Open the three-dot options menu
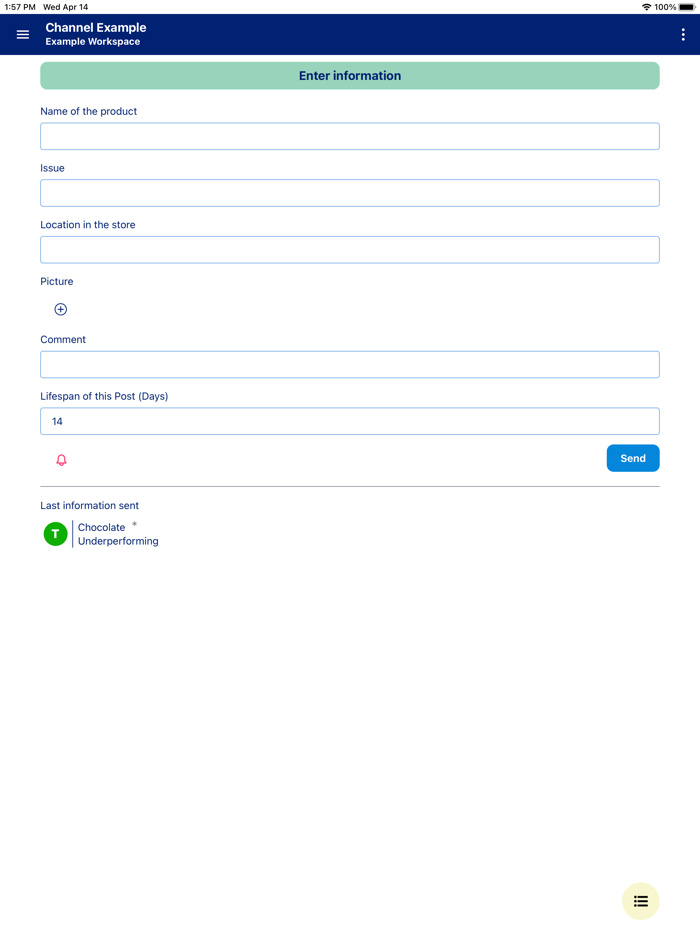The width and height of the screenshot is (700, 934). pos(683,34)
